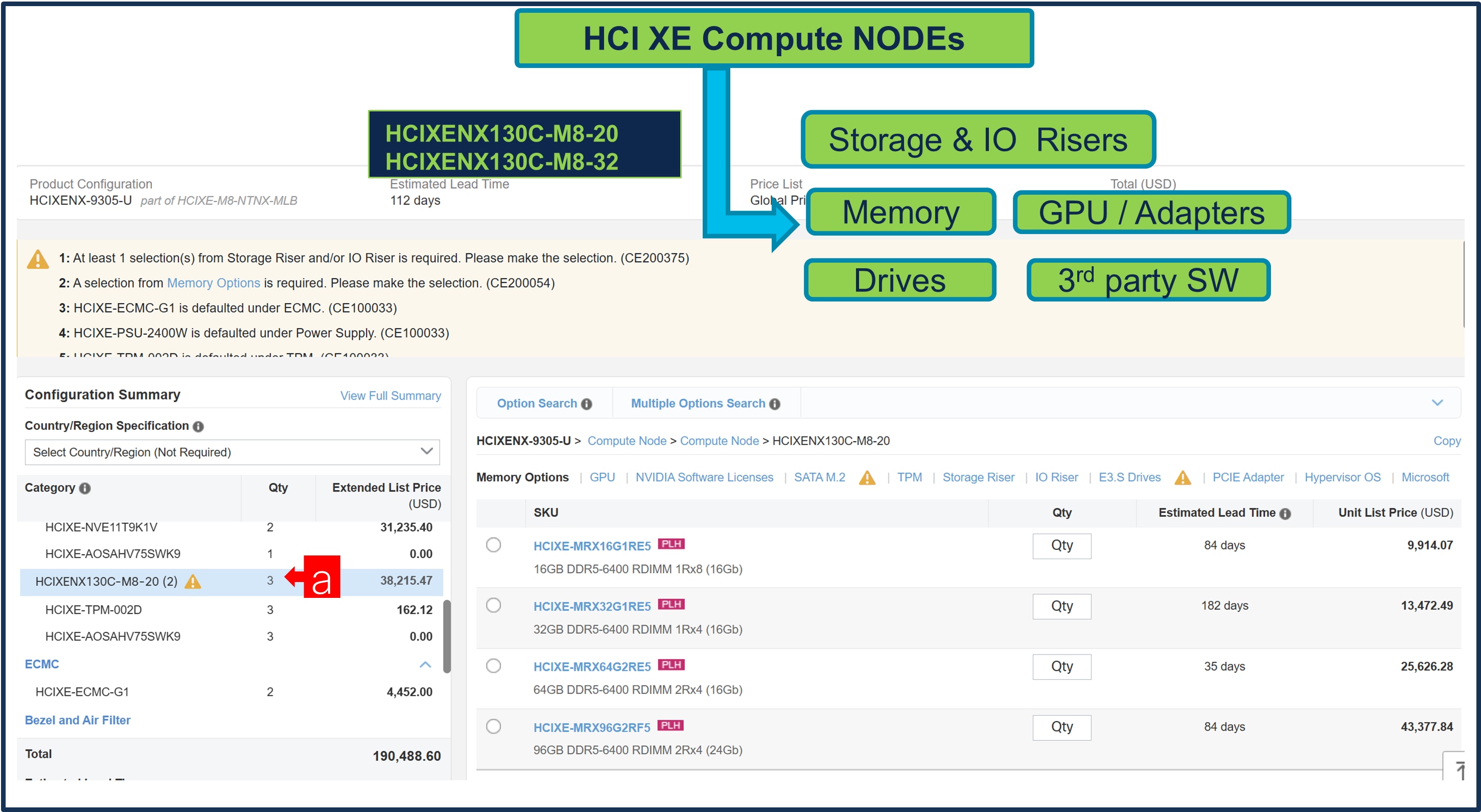Switch to the Microsoft tab
1481x812 pixels.
(x=1425, y=477)
